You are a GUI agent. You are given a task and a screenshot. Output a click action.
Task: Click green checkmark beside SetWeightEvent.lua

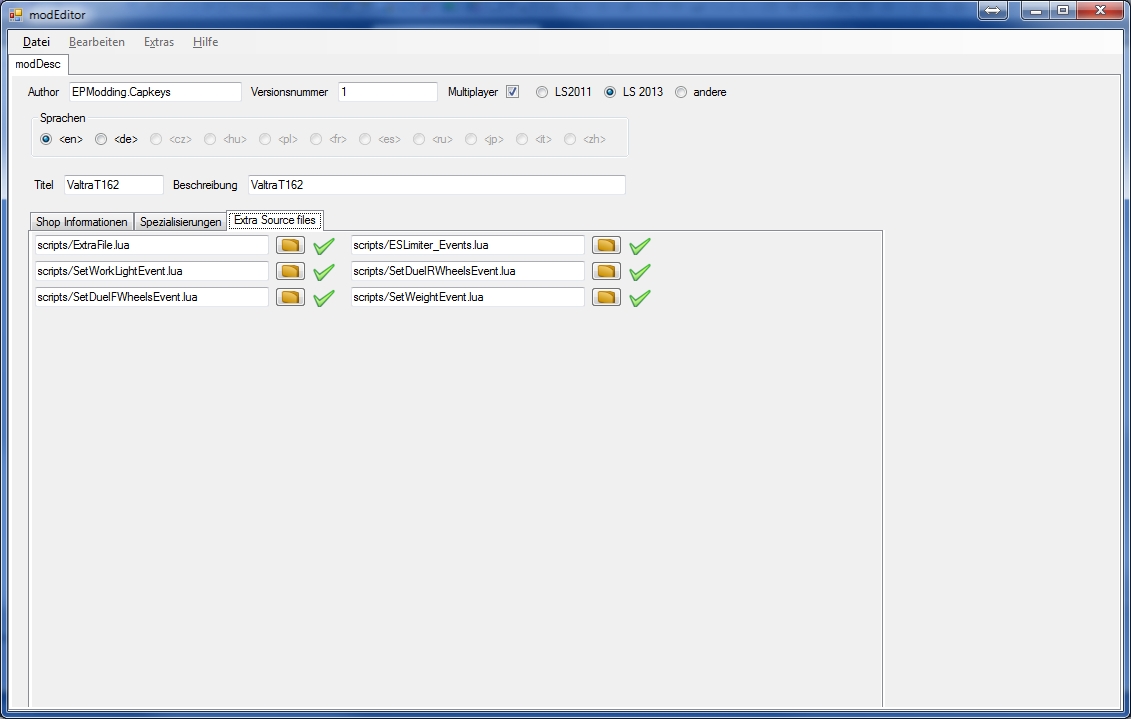(640, 298)
